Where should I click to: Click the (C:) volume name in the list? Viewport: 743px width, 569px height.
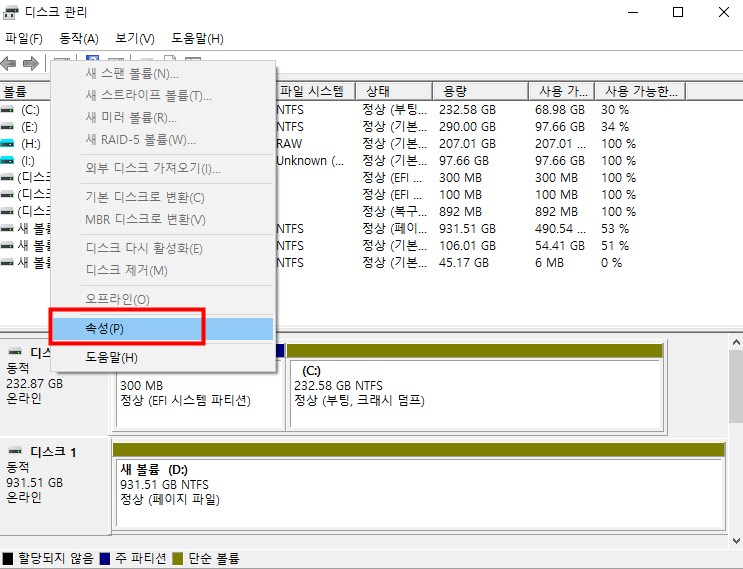coord(30,110)
